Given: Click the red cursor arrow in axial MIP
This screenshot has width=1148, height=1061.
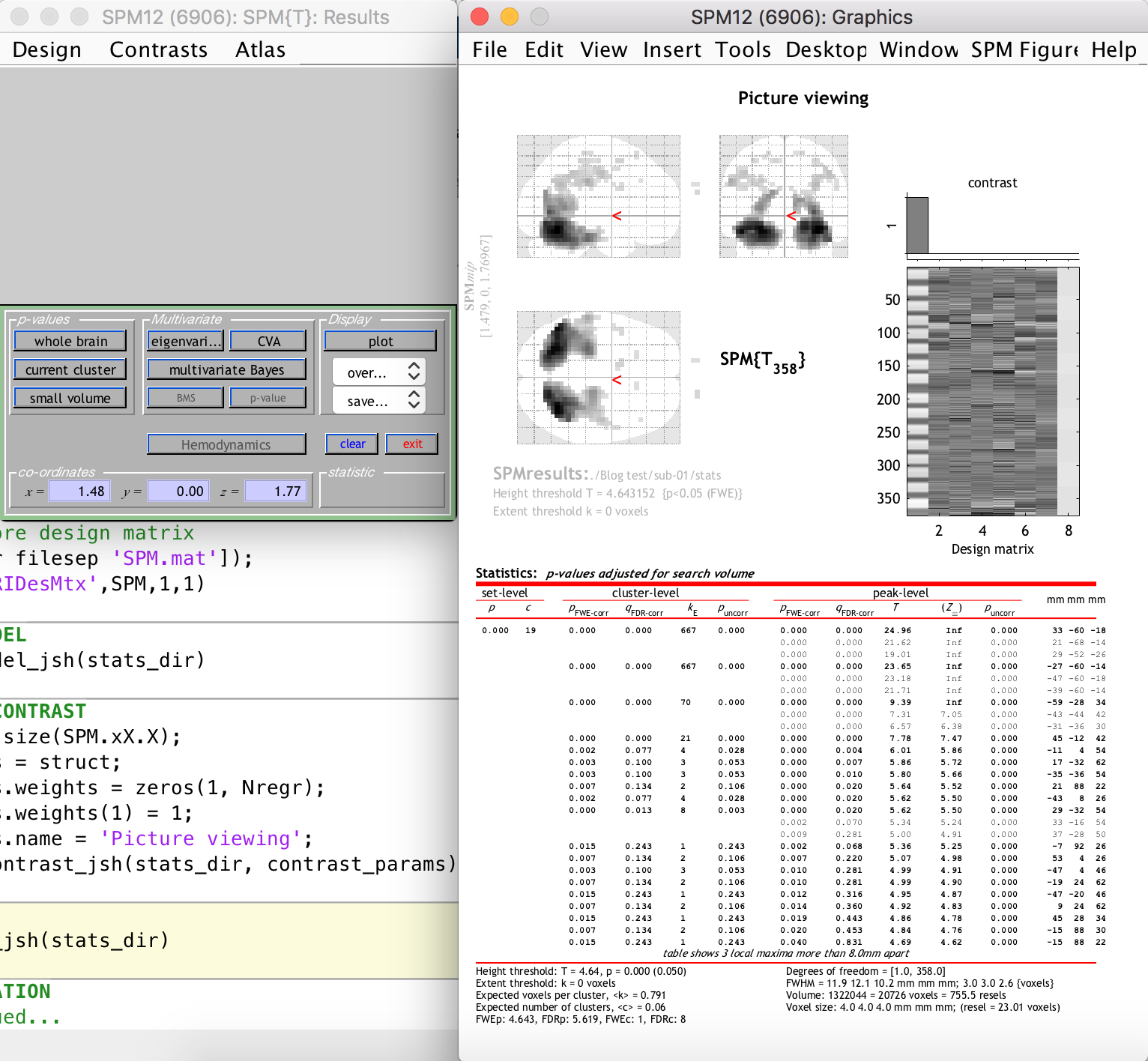Looking at the screenshot, I should coord(617,380).
